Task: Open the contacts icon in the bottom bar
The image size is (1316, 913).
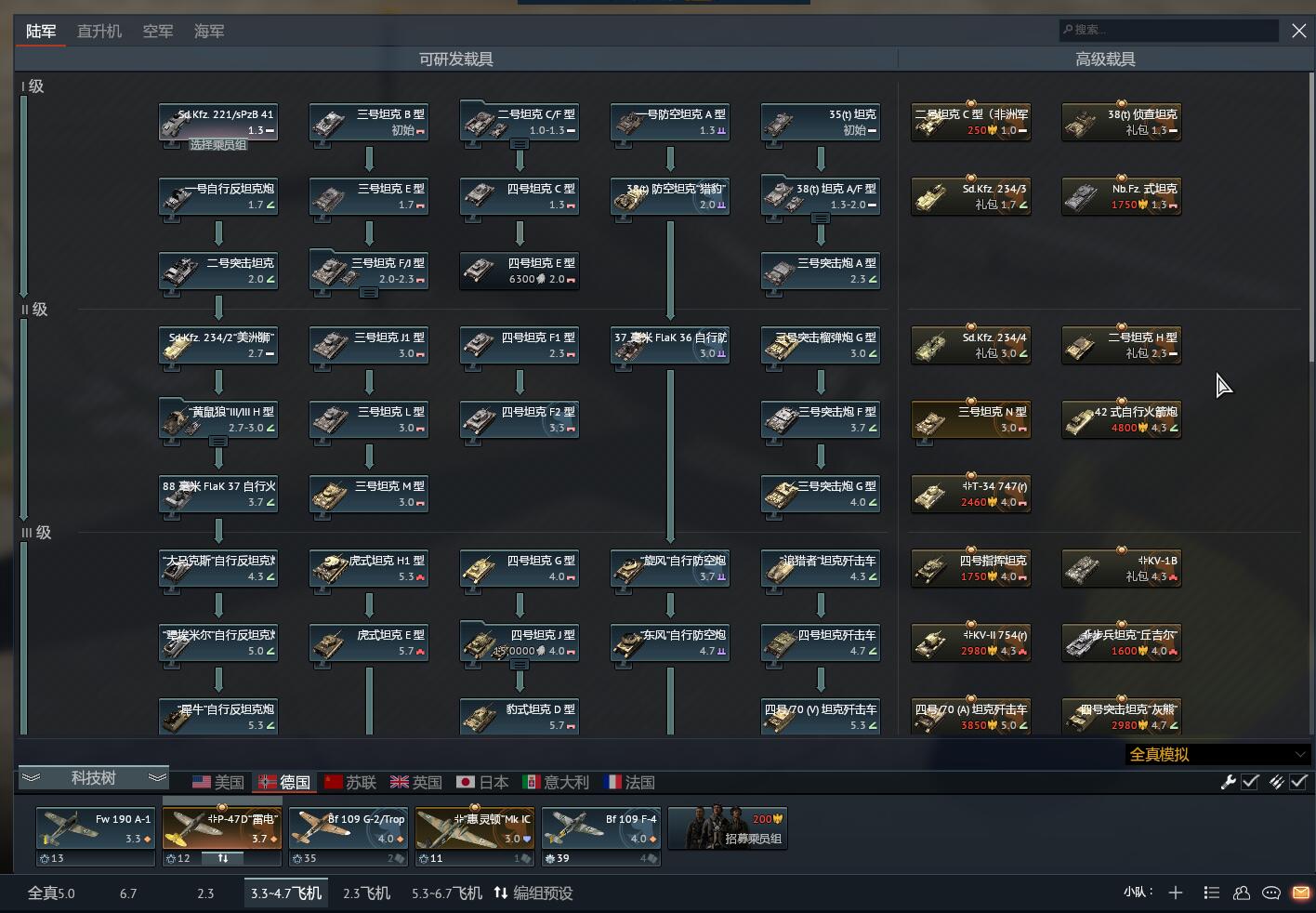Action: (x=1242, y=893)
